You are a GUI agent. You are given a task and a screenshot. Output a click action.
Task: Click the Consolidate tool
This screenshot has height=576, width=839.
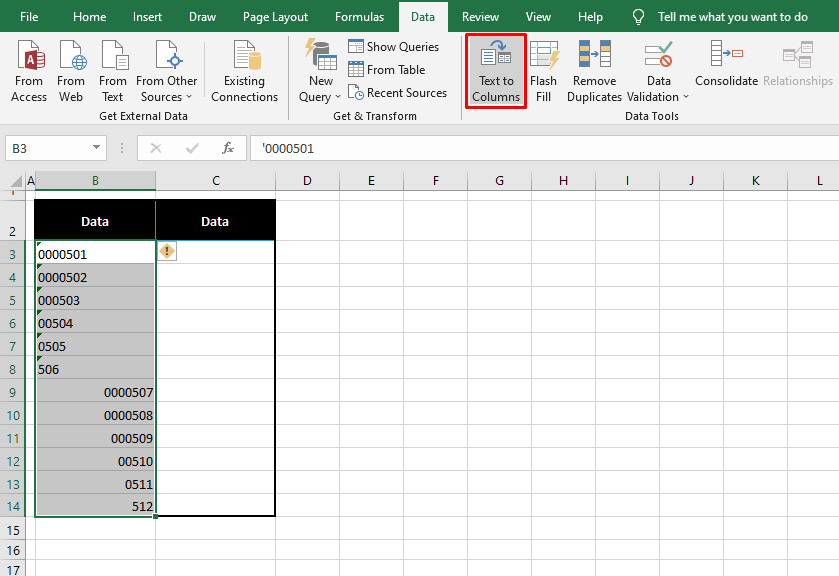726,71
